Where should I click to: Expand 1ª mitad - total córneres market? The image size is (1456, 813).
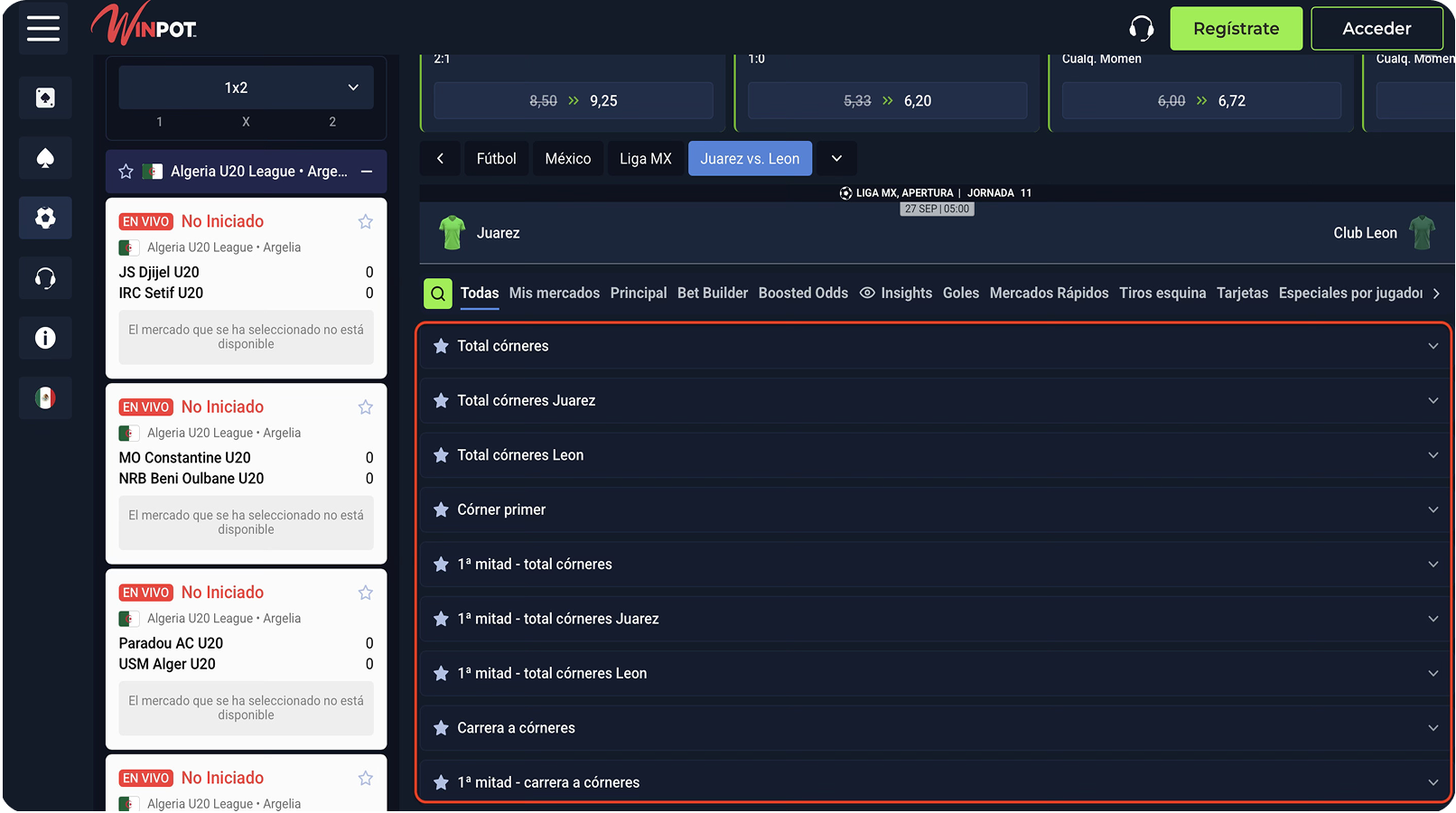tap(1433, 565)
